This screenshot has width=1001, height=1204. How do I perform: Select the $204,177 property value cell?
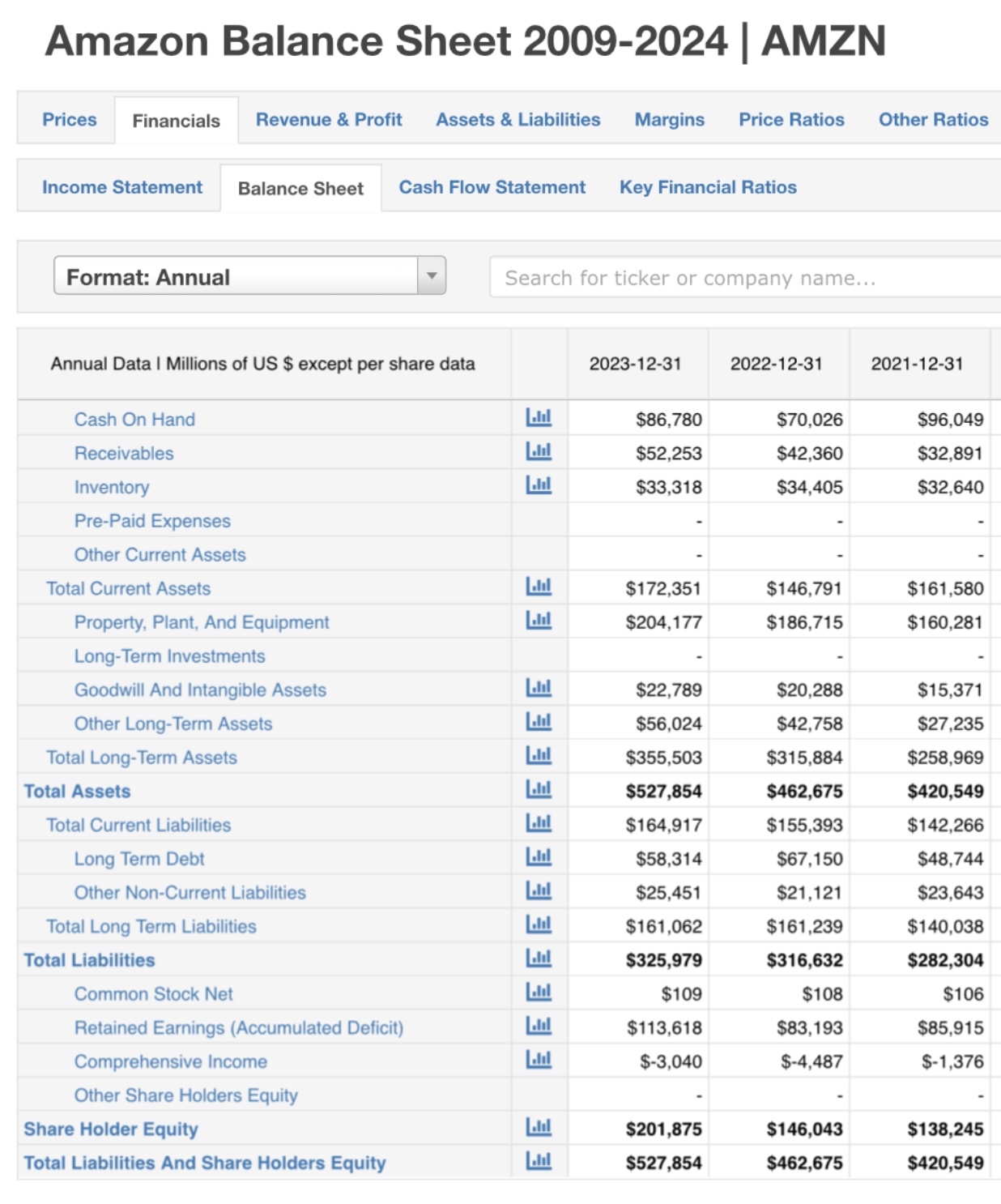pyautogui.click(x=664, y=622)
